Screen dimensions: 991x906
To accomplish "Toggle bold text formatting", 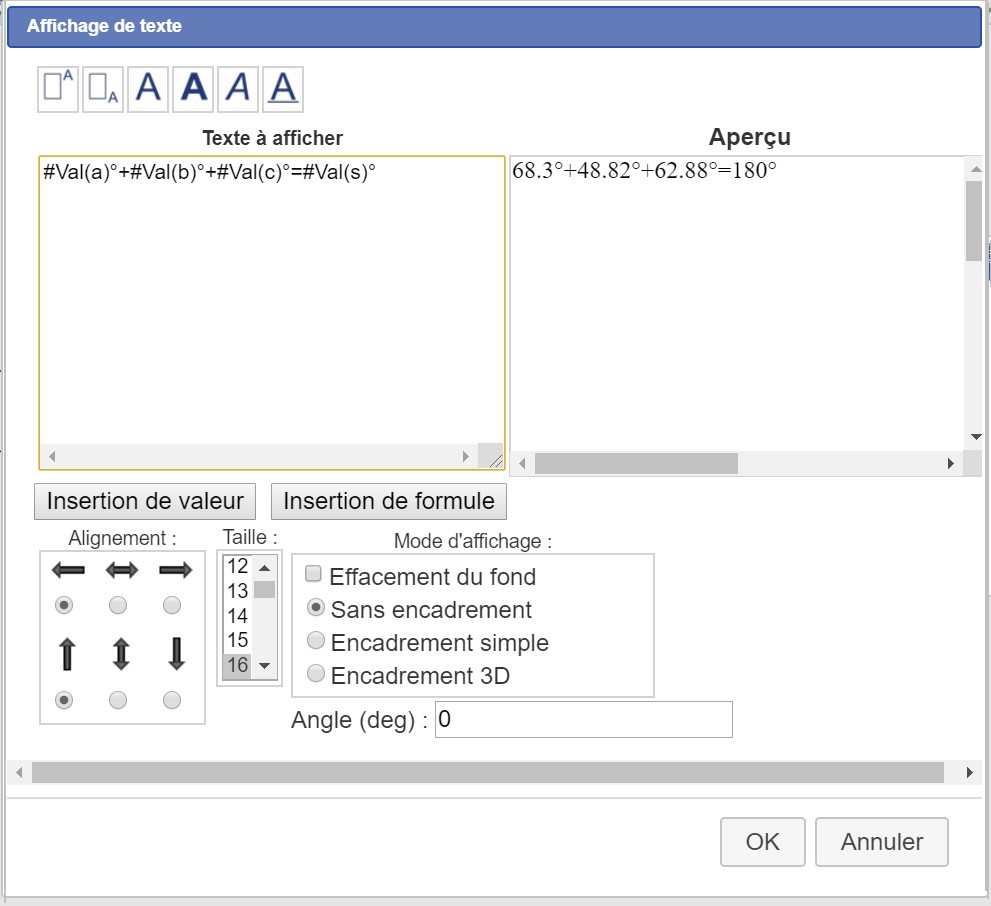I will tap(193, 88).
